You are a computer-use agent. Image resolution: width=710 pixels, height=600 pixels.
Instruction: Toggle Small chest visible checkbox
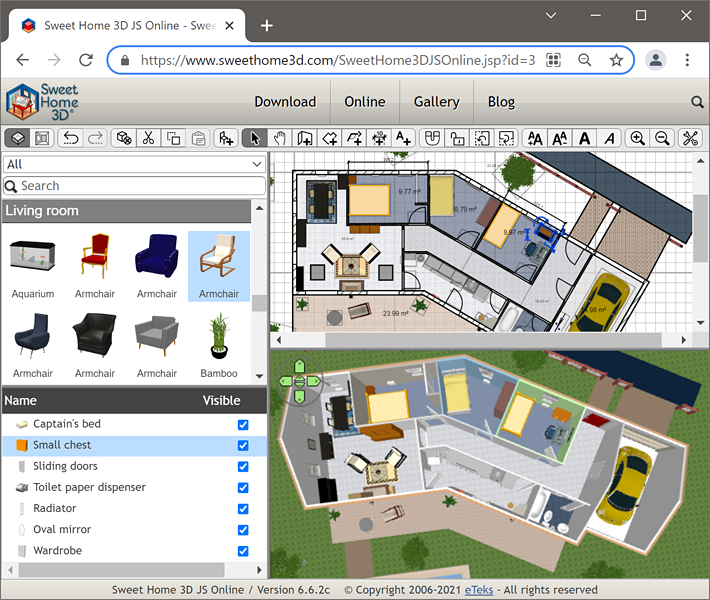click(x=243, y=445)
